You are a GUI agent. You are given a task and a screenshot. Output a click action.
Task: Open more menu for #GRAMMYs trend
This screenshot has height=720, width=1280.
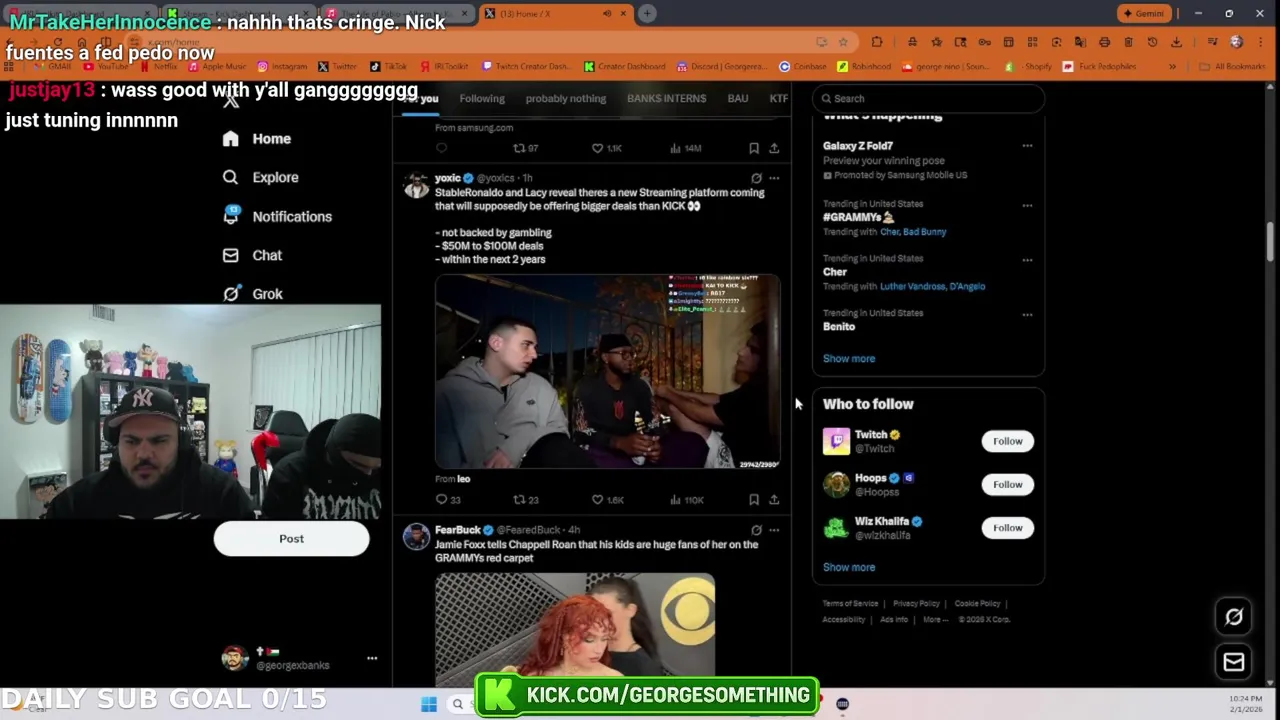1027,205
